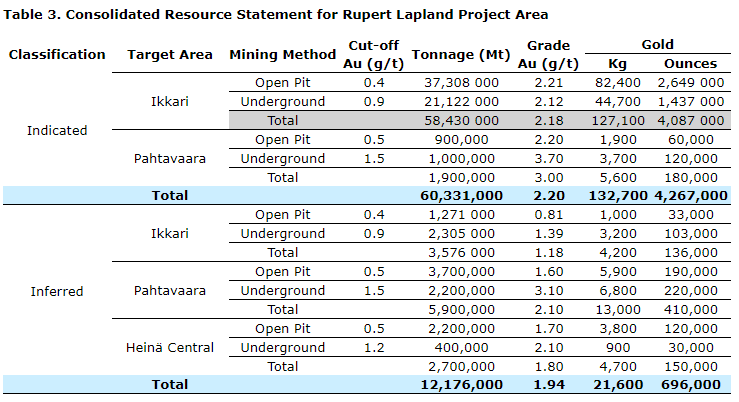The width and height of the screenshot is (739, 402).
Task: Click the 'Indicated' classification cell
Action: click(x=57, y=131)
